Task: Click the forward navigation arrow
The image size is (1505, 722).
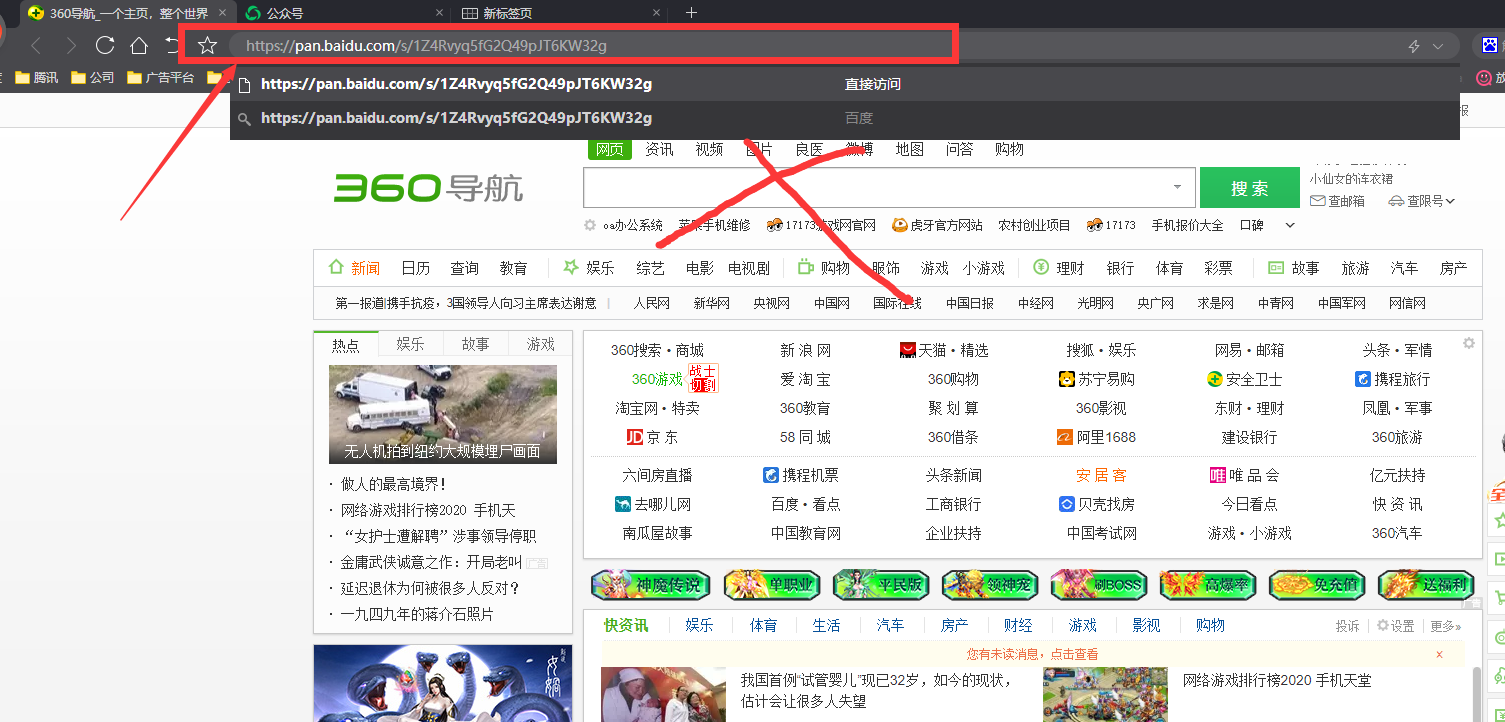Action: (x=71, y=45)
